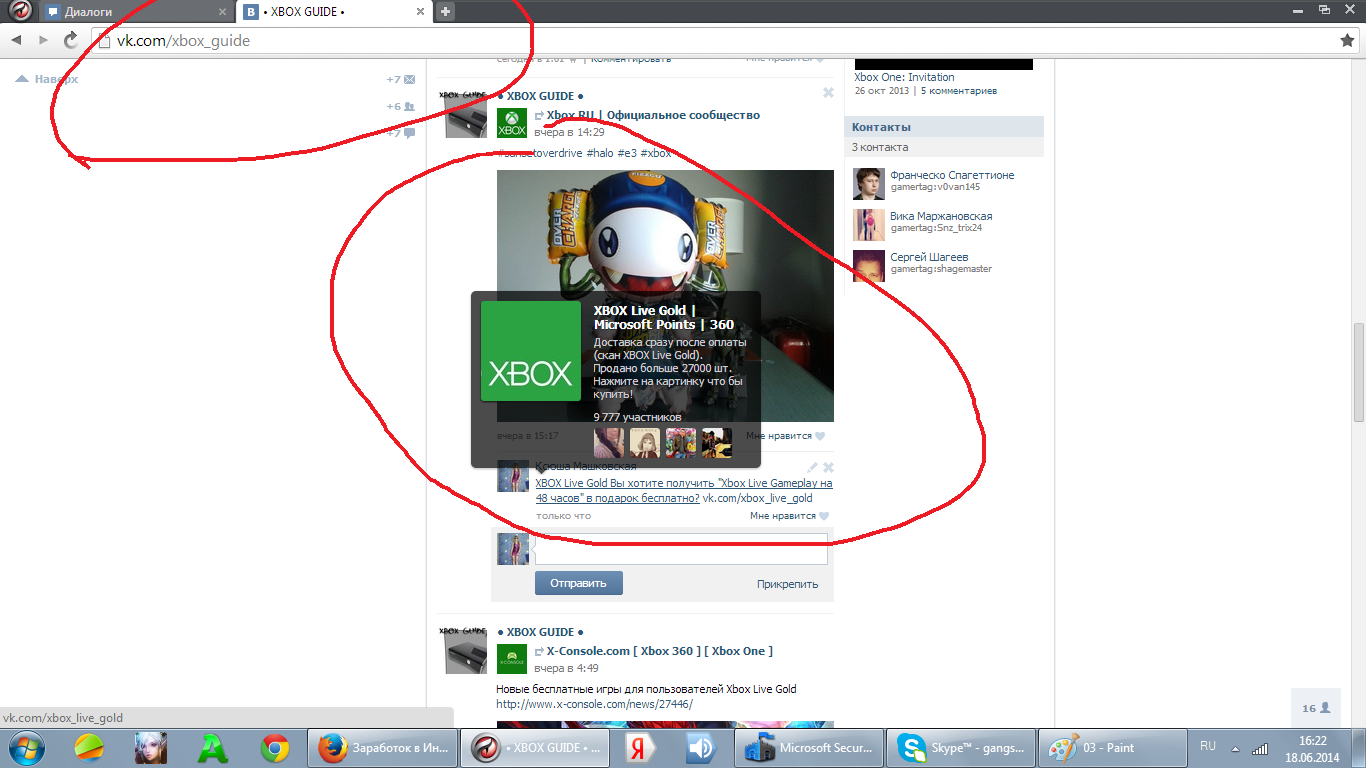This screenshot has width=1366, height=768.
Task: Open the +7 comments bubble icon
Action: 409,133
